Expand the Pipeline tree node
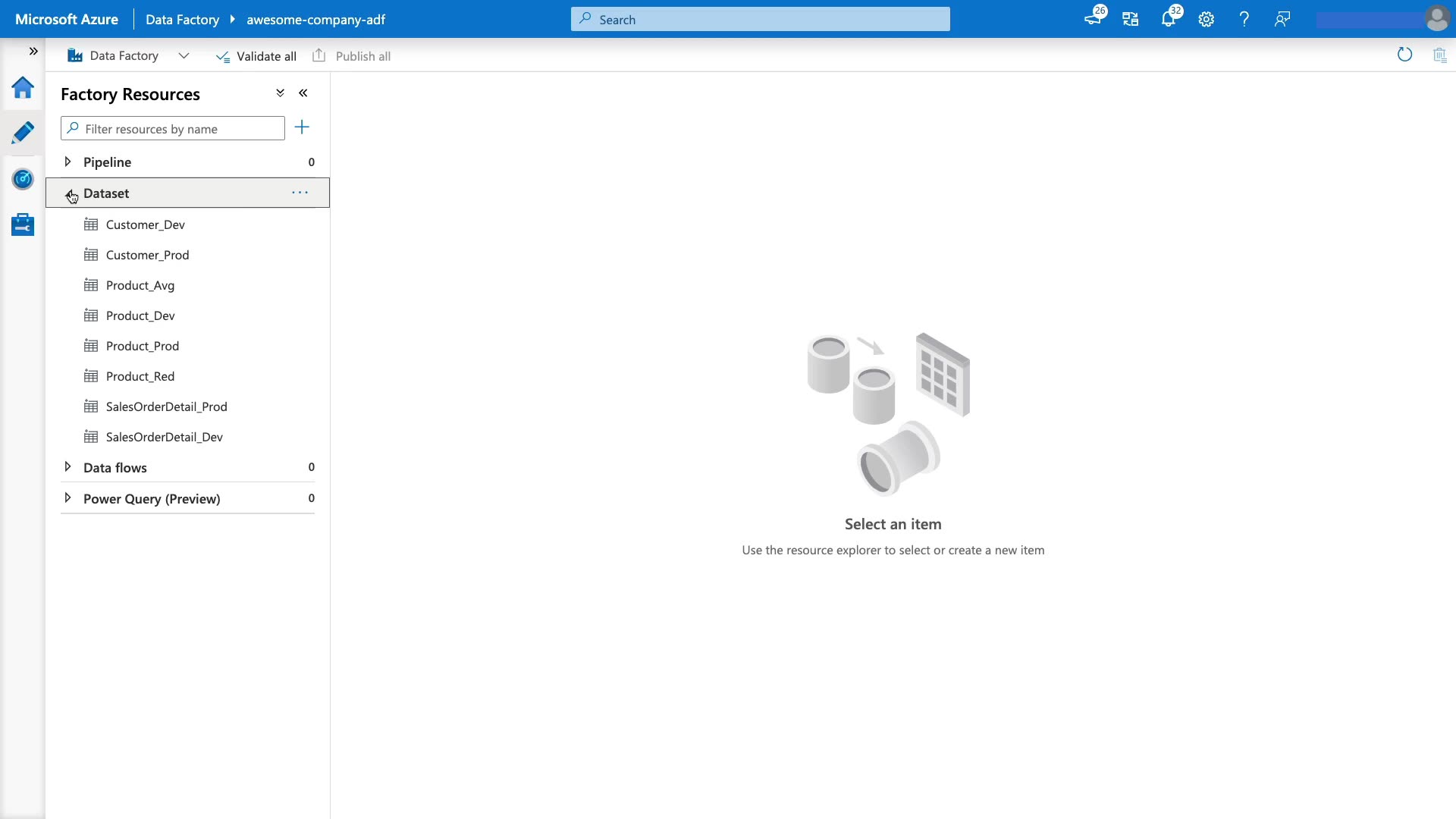This screenshot has height=819, width=1456. pos(67,162)
